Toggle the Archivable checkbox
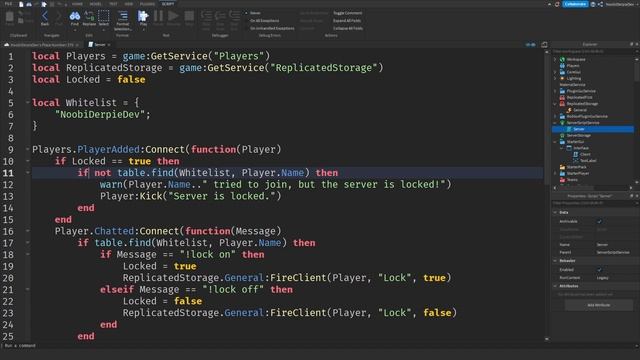 [x=599, y=221]
